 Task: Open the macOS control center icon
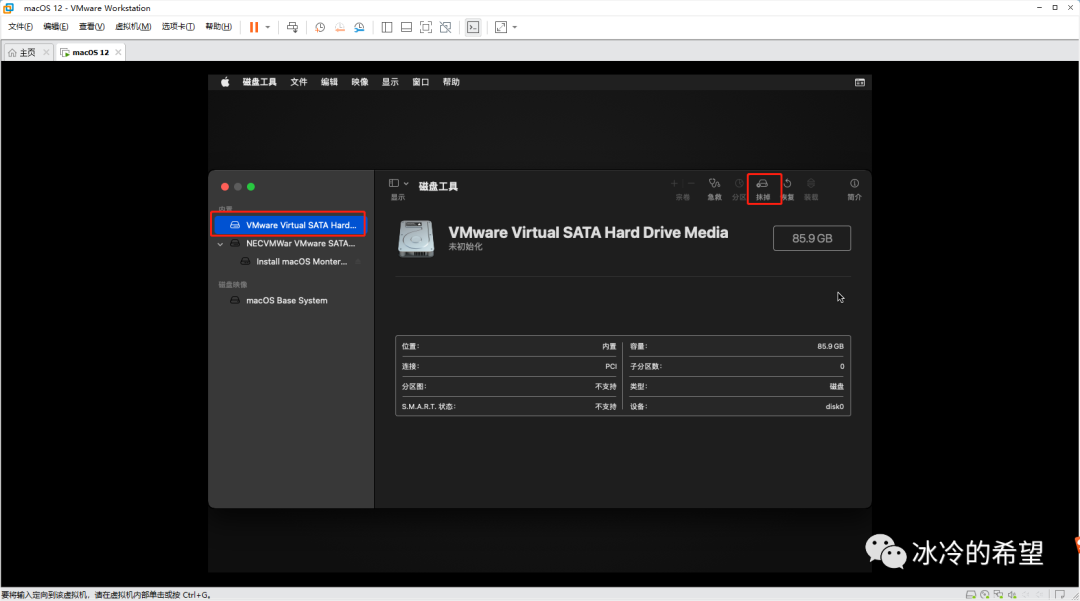click(860, 83)
